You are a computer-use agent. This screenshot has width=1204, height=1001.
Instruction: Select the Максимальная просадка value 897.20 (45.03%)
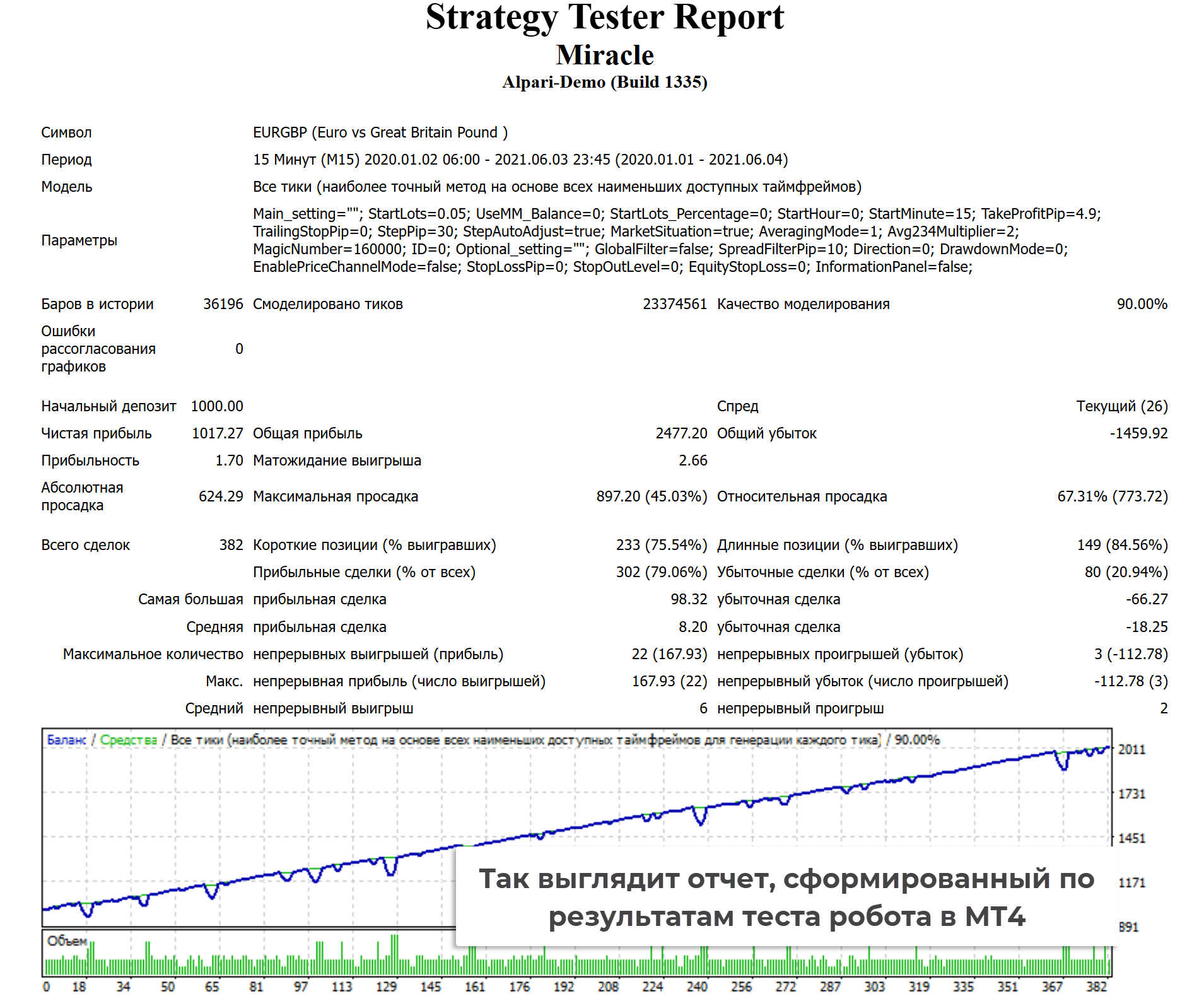click(x=651, y=496)
